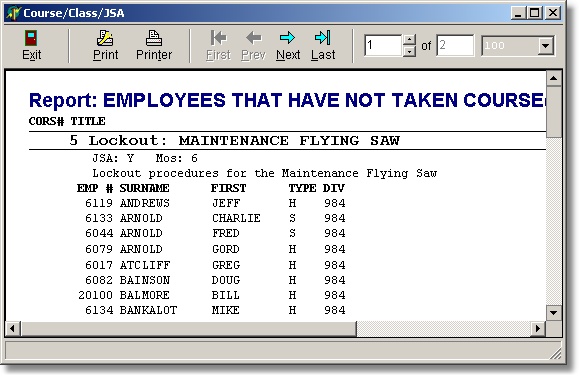The height and width of the screenshot is (377, 579).
Task: Click the 'SURNAME' column header
Action: 144,188
